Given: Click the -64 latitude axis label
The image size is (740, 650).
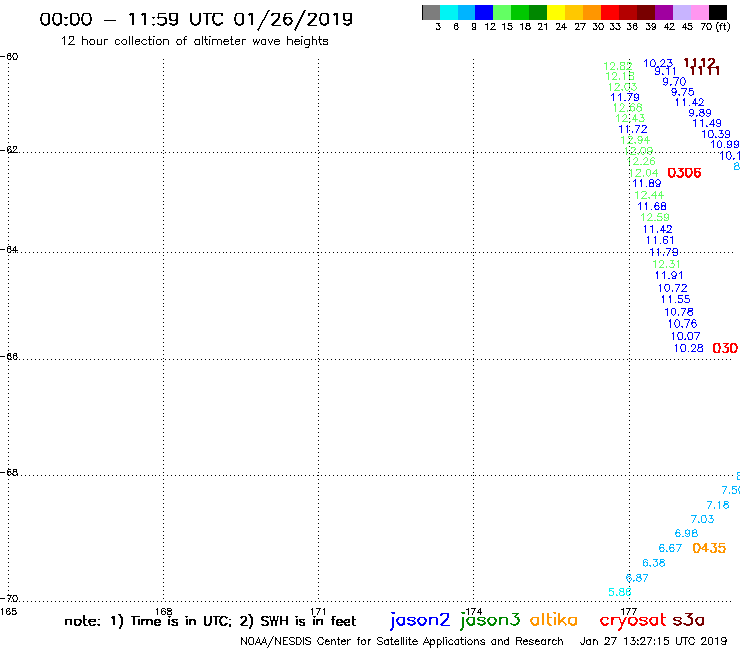Looking at the screenshot, I should pos(9,249).
